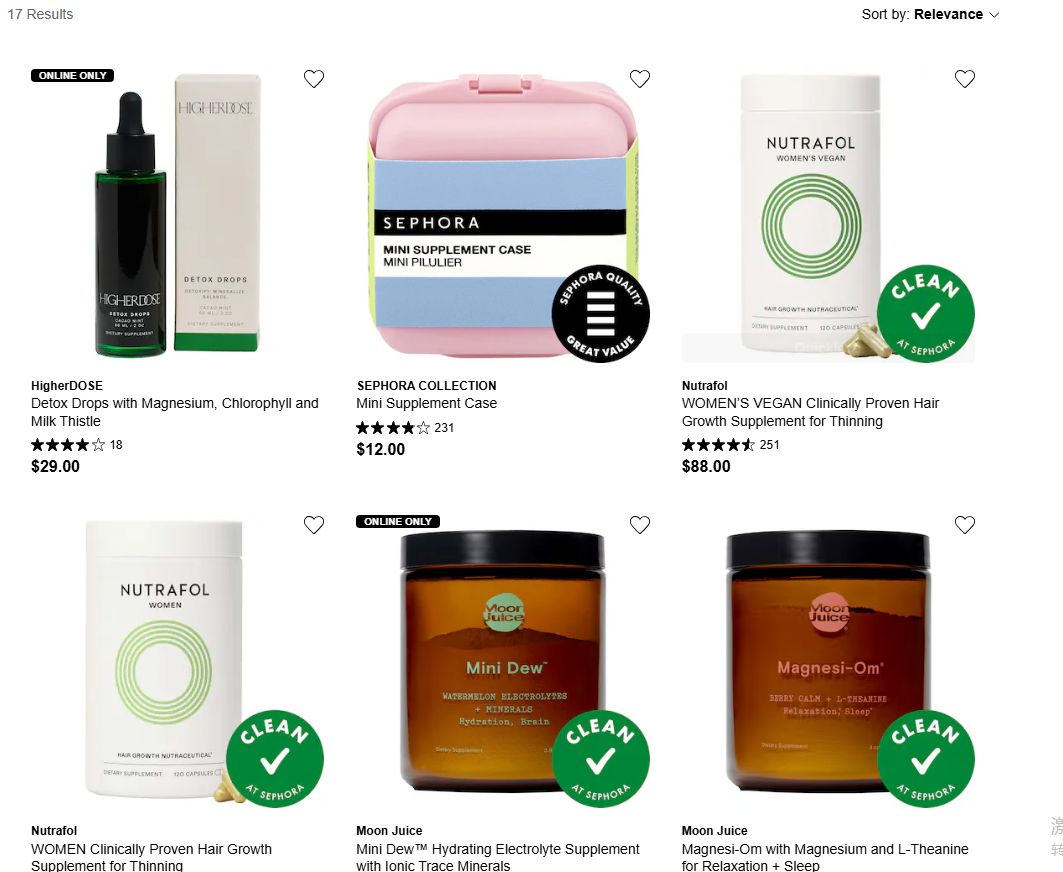Viewport: 1063px width, 872px height.
Task: Open Detox Drops with Magnesium product link
Action: pos(174,412)
